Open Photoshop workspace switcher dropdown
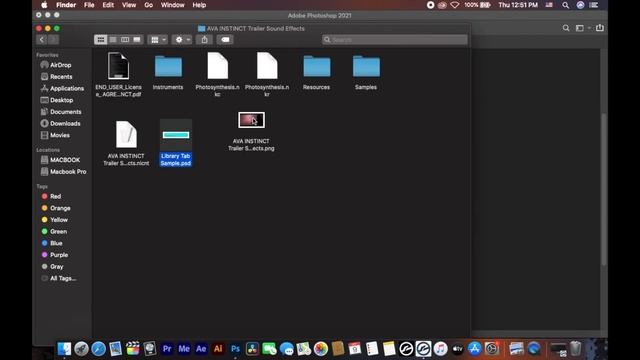This screenshot has height=360, width=640. coord(582,28)
